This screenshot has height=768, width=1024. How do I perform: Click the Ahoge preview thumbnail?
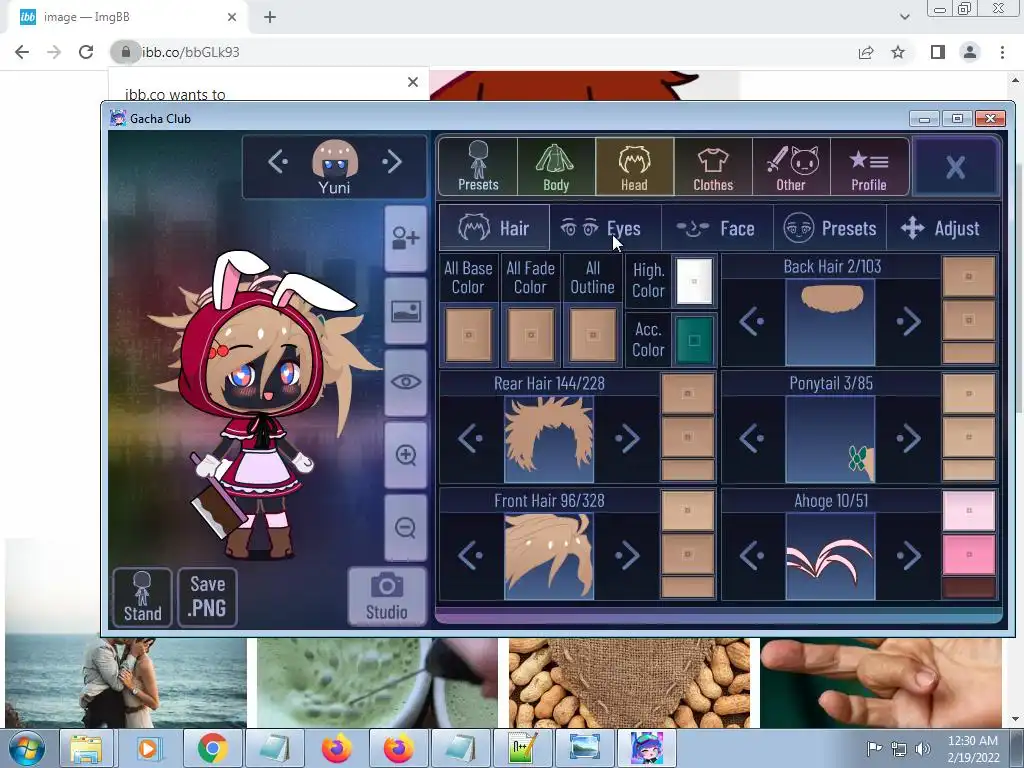point(830,556)
